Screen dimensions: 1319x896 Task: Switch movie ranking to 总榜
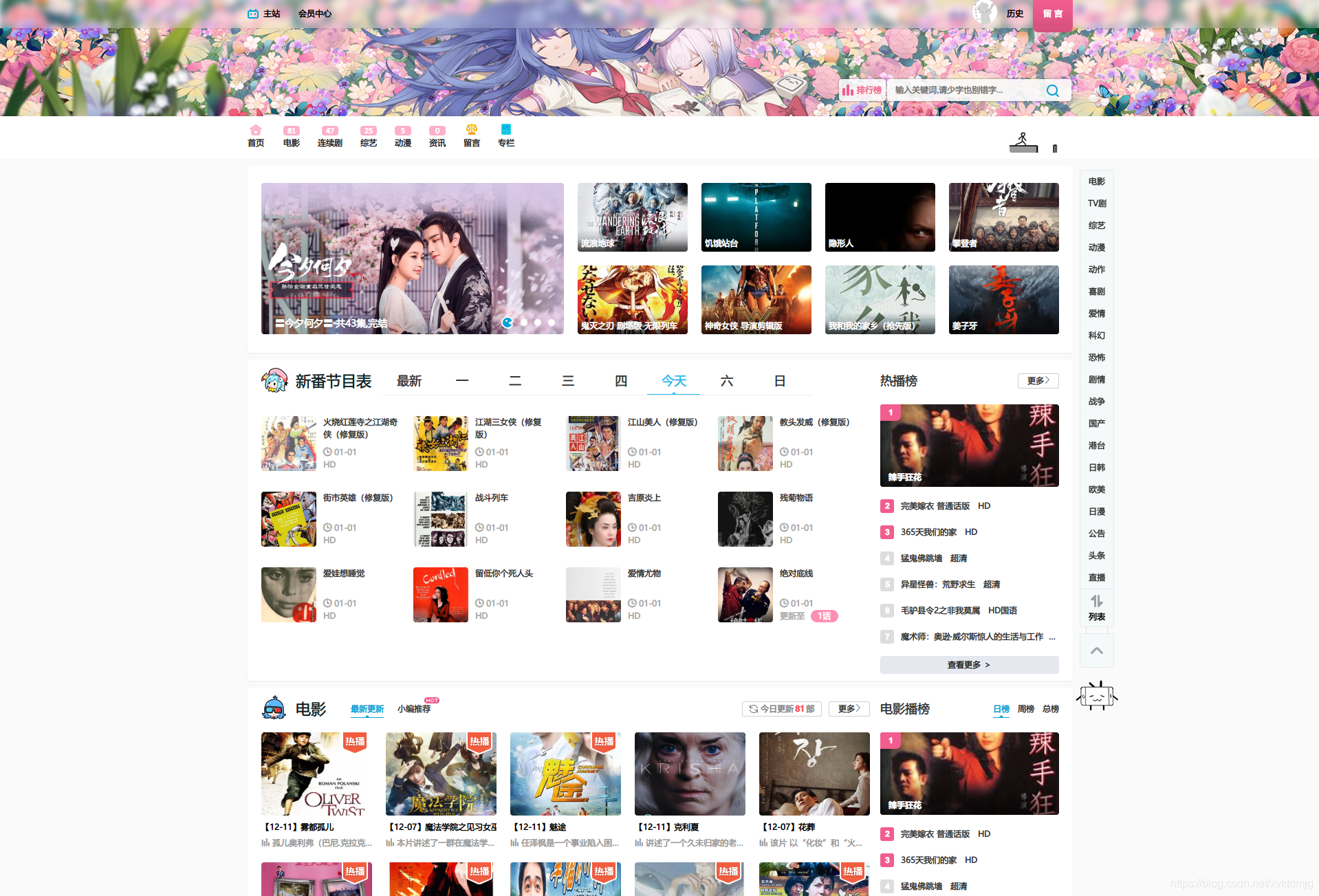[1050, 709]
